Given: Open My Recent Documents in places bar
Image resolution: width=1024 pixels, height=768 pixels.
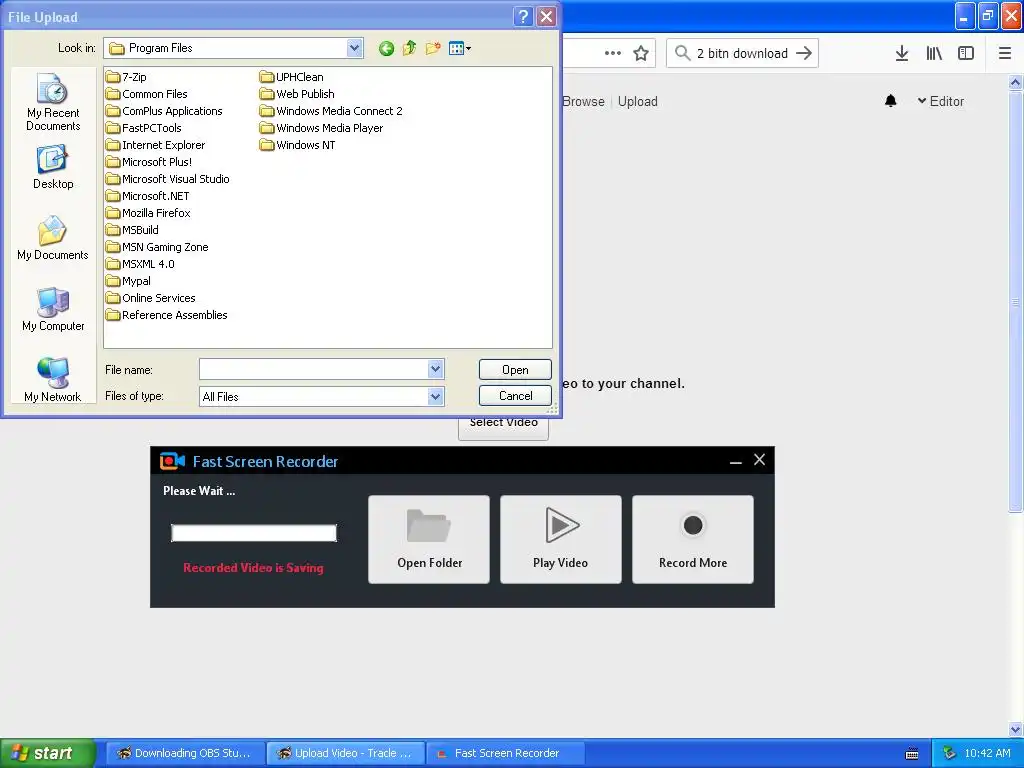Looking at the screenshot, I should pos(53,103).
